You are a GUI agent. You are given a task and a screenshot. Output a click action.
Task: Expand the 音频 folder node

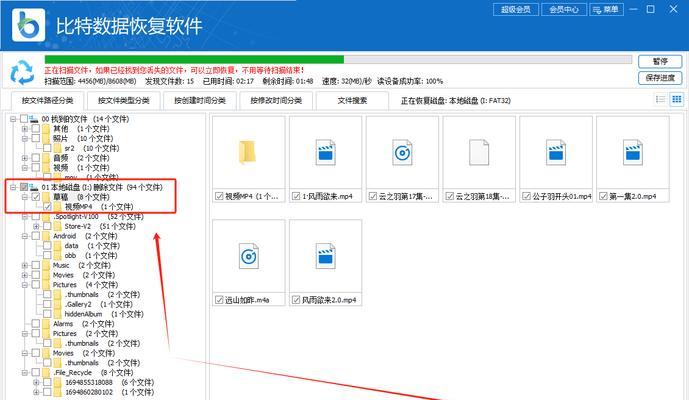(x=25, y=158)
